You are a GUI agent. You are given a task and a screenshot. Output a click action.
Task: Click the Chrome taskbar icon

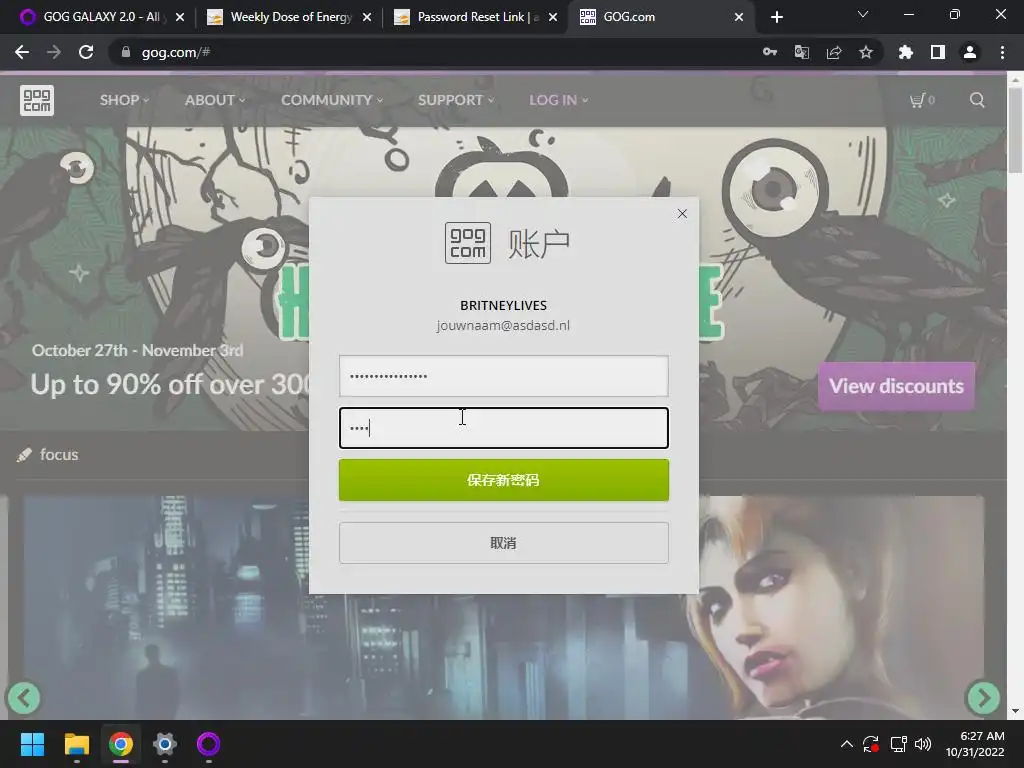coord(121,744)
